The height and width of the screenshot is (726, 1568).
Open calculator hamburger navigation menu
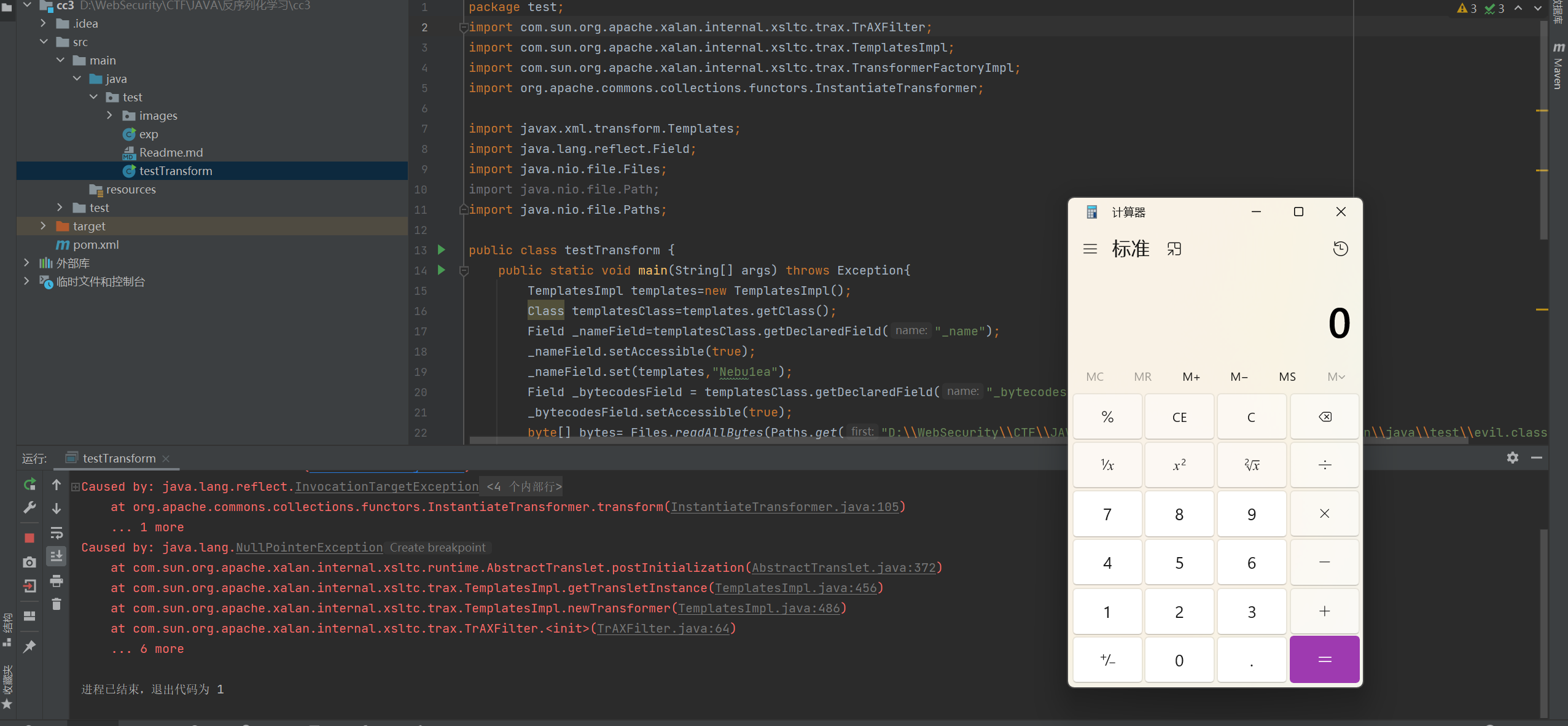coord(1090,249)
